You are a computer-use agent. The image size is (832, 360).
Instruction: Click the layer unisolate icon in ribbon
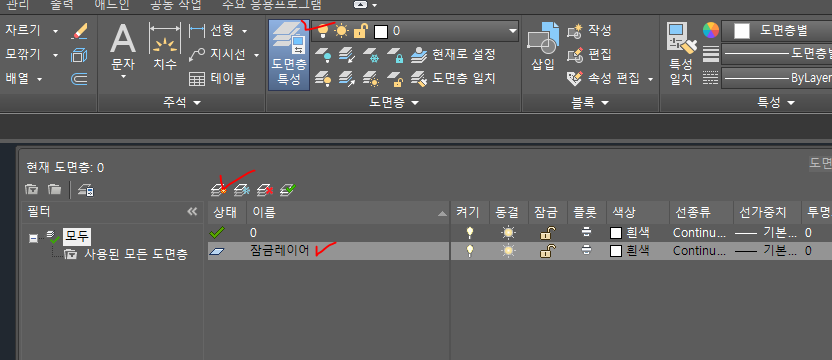pos(347,79)
